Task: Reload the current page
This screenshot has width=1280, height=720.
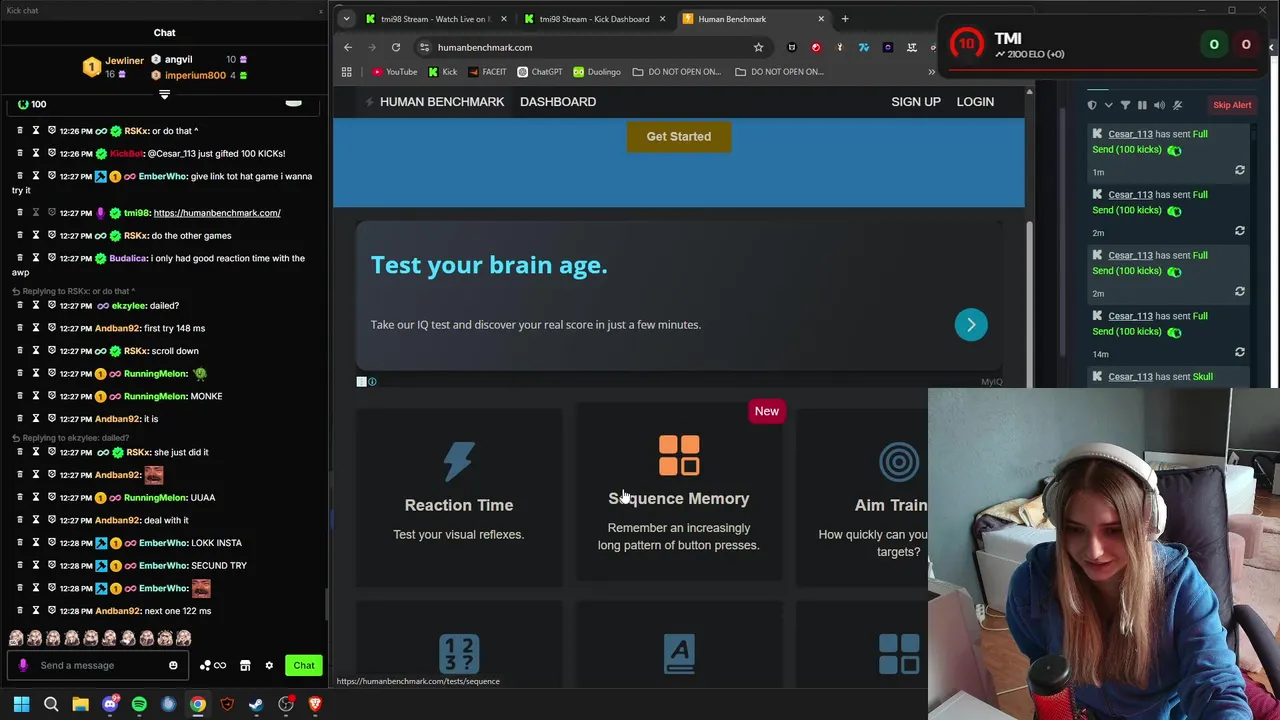Action: click(x=396, y=47)
